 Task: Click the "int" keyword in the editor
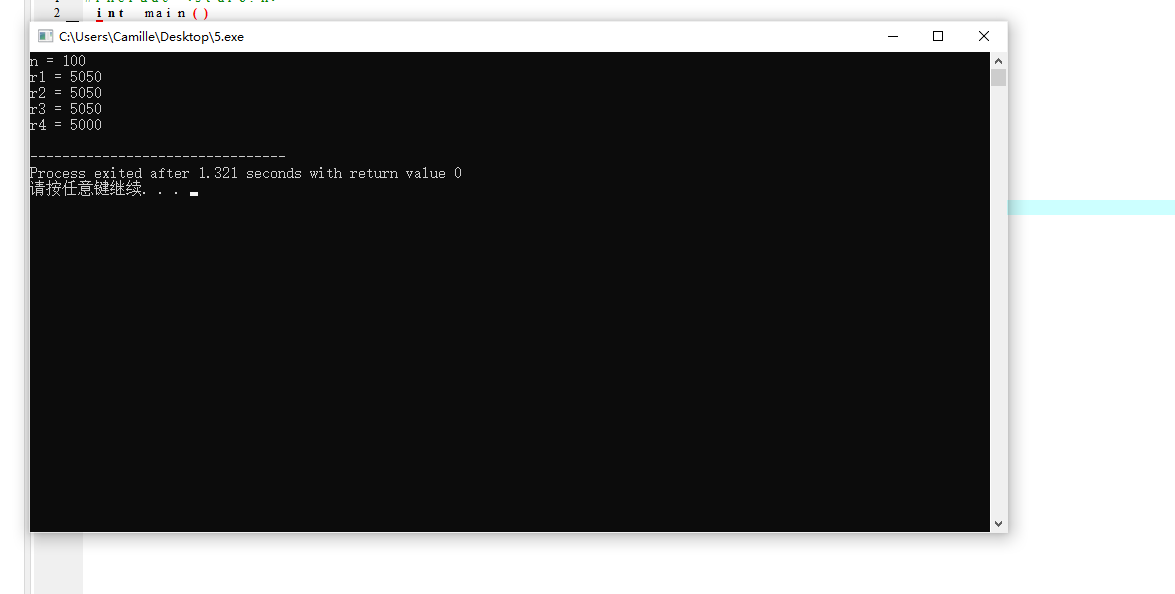coord(110,13)
